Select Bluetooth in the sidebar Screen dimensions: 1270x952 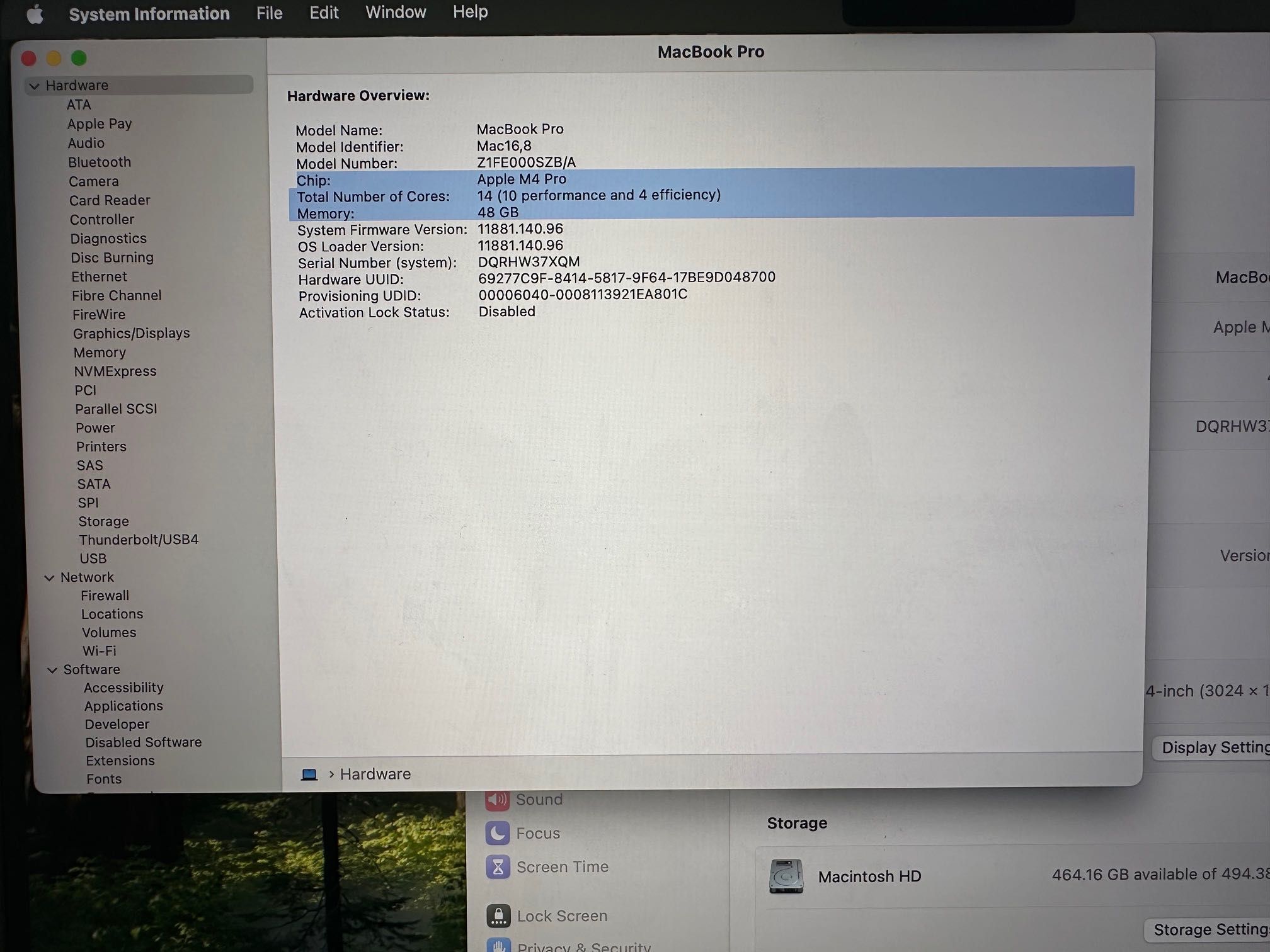tap(100, 162)
